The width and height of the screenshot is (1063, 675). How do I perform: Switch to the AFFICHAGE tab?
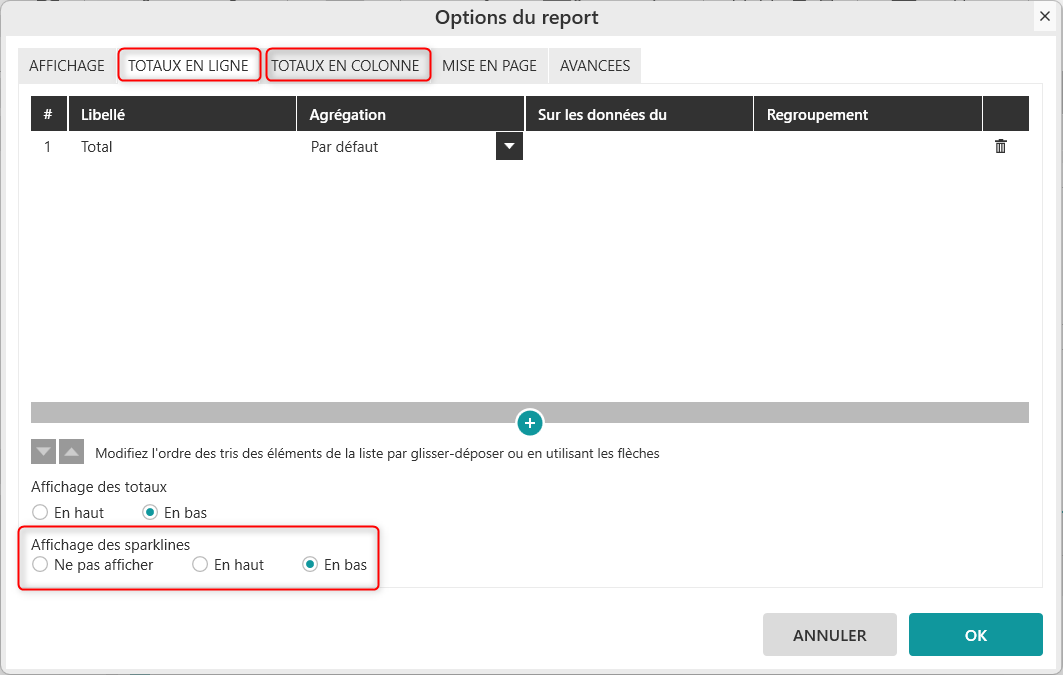click(x=67, y=66)
